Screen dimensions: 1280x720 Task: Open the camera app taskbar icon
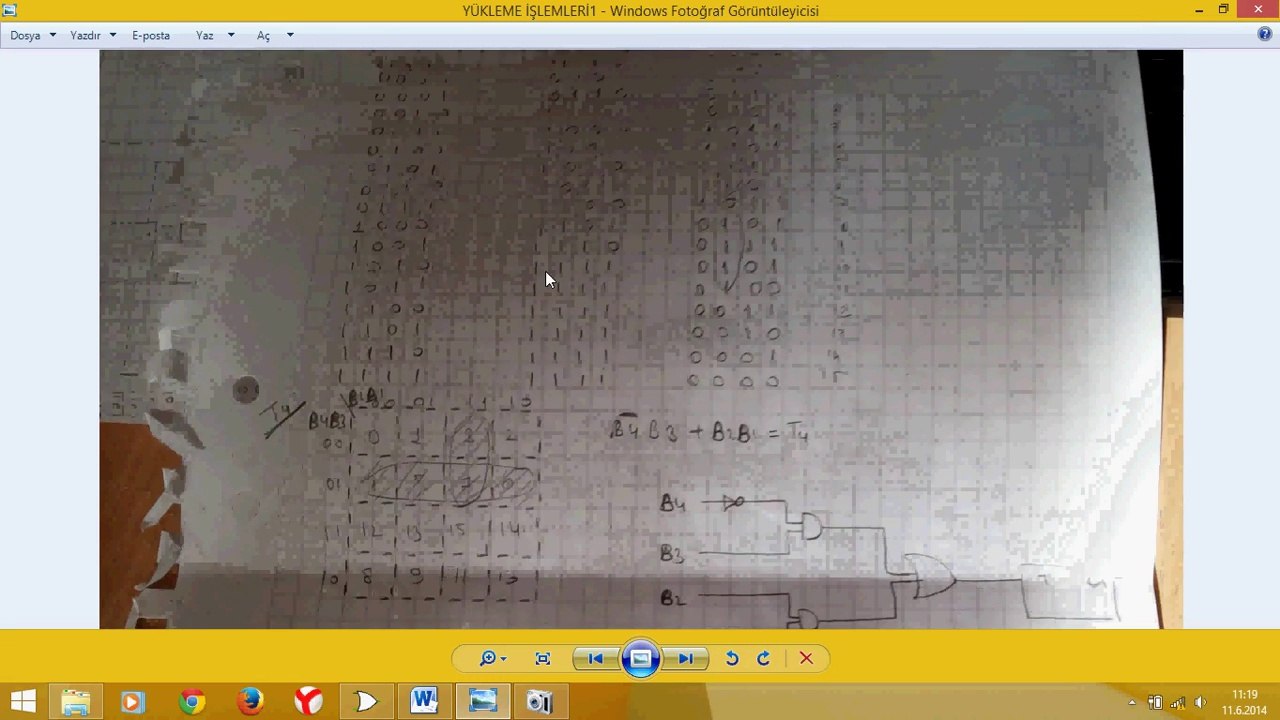pos(540,702)
